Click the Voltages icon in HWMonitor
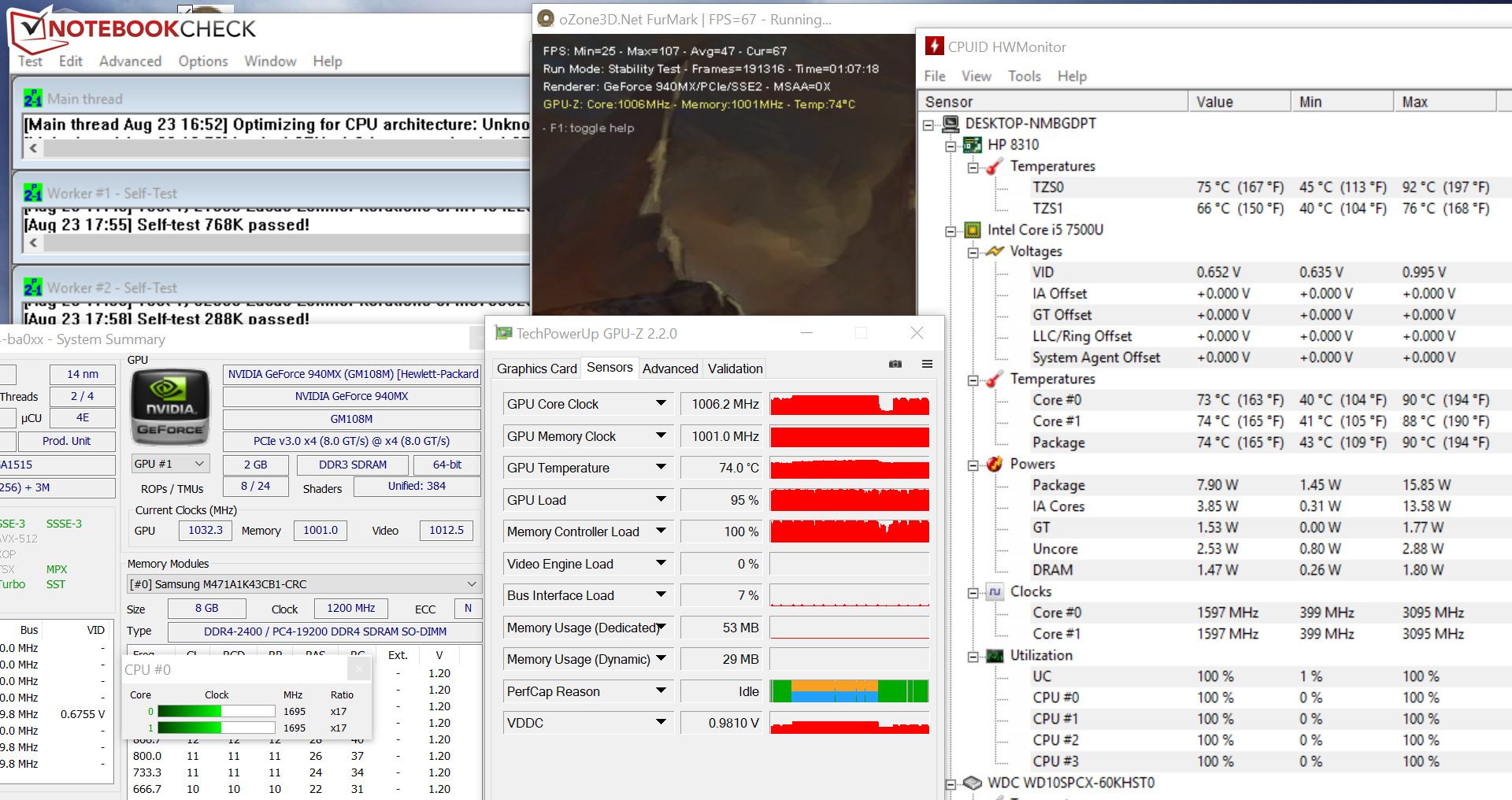 pyautogui.click(x=995, y=251)
